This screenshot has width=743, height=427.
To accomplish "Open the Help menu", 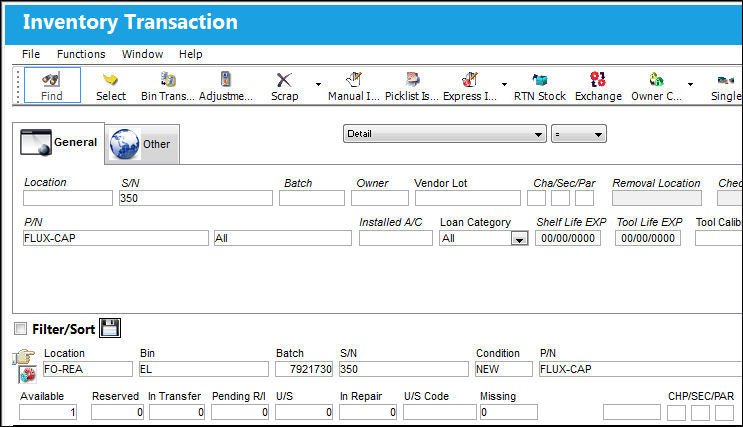I will [x=190, y=54].
